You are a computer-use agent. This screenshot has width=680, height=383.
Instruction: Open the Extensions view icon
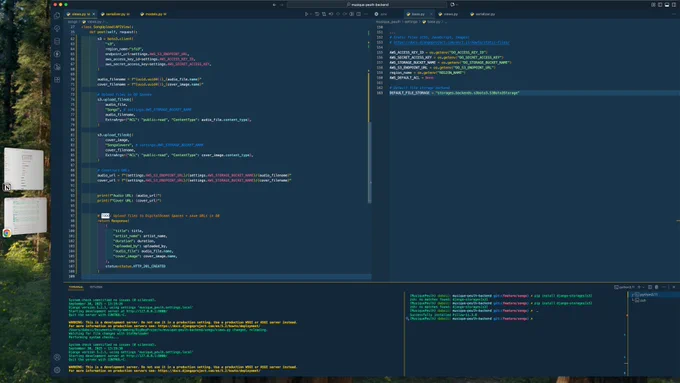tap(57, 80)
